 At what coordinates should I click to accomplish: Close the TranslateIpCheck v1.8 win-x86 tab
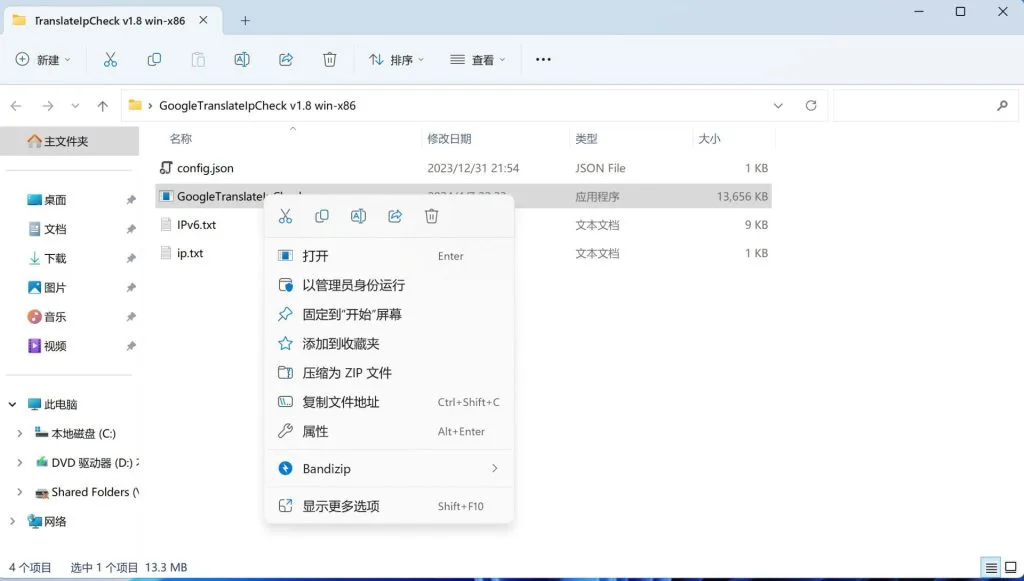(204, 20)
